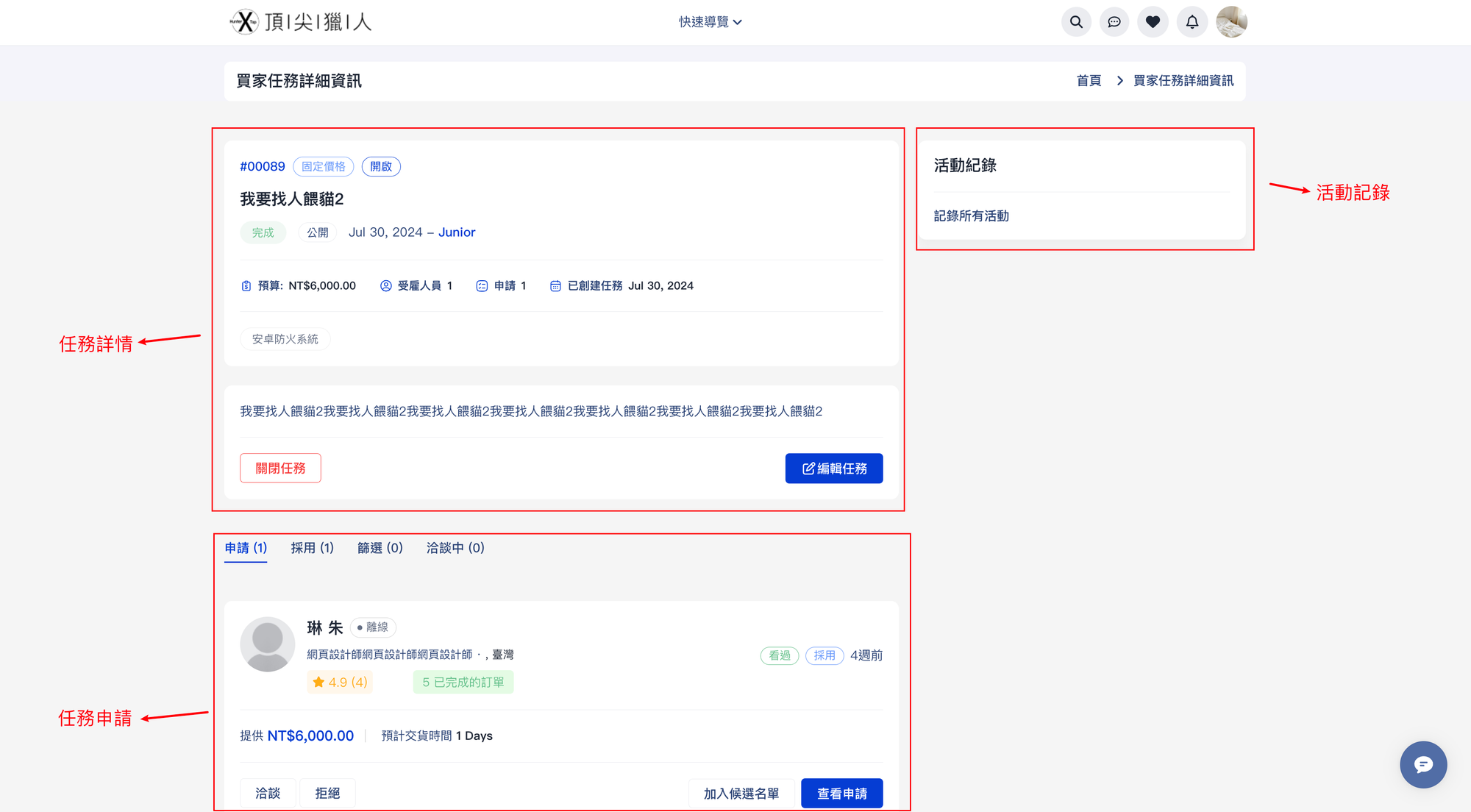Switch to the 採用 (1) tab
This screenshot has width=1471, height=812.
tap(312, 548)
